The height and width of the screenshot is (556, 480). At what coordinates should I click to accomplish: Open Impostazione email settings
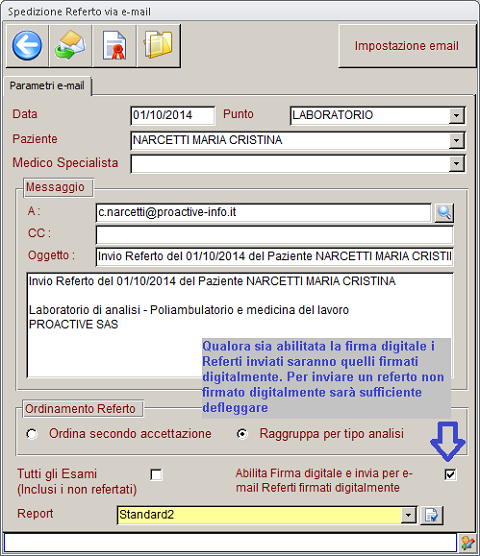(x=407, y=46)
